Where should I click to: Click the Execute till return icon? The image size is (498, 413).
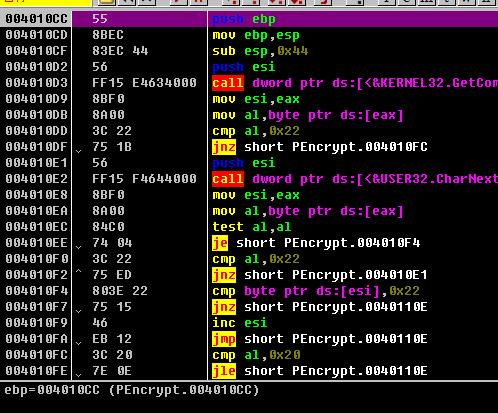pyautogui.click(x=324, y=2)
